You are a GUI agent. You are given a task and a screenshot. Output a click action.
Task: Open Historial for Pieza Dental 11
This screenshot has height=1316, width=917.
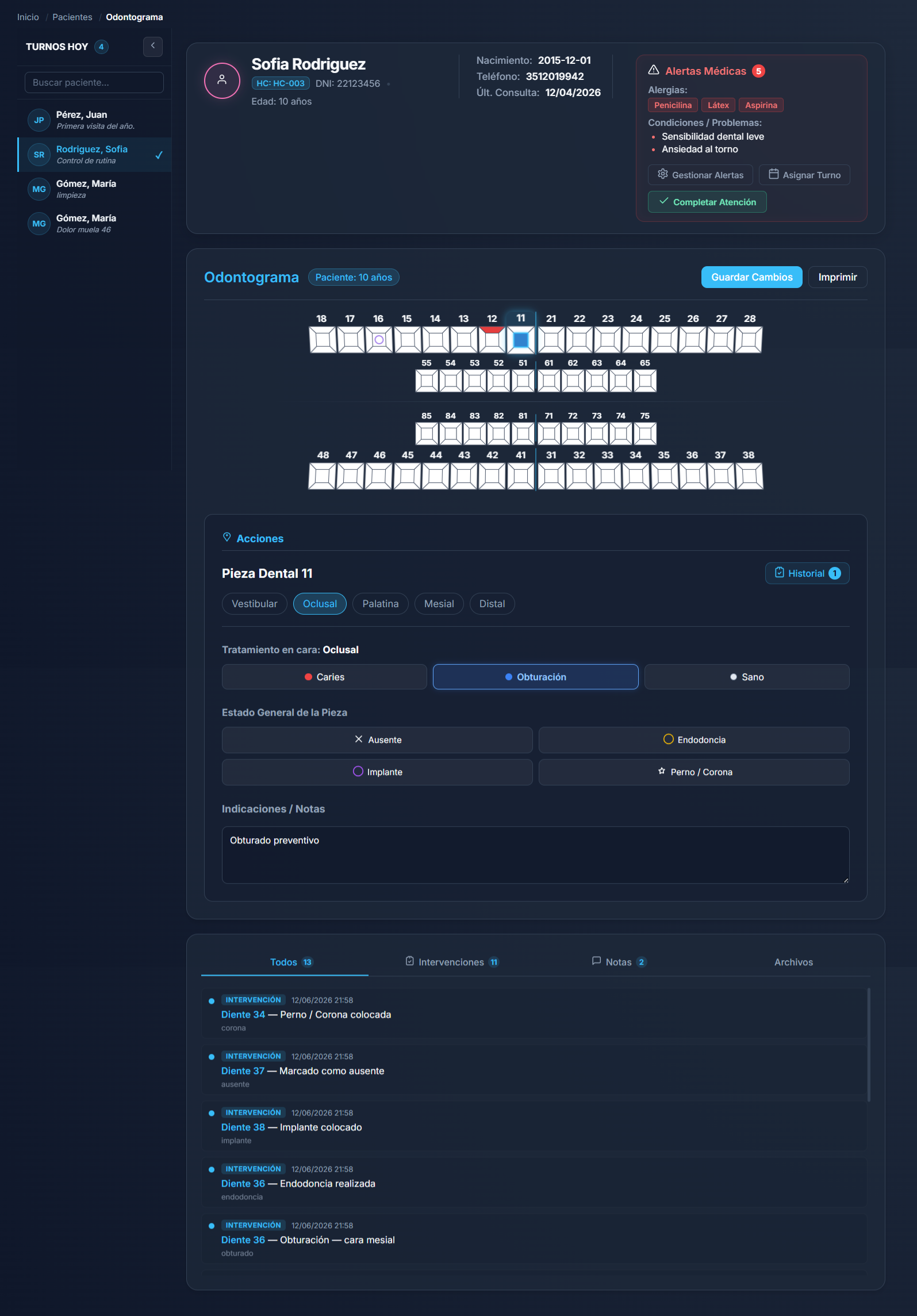807,573
